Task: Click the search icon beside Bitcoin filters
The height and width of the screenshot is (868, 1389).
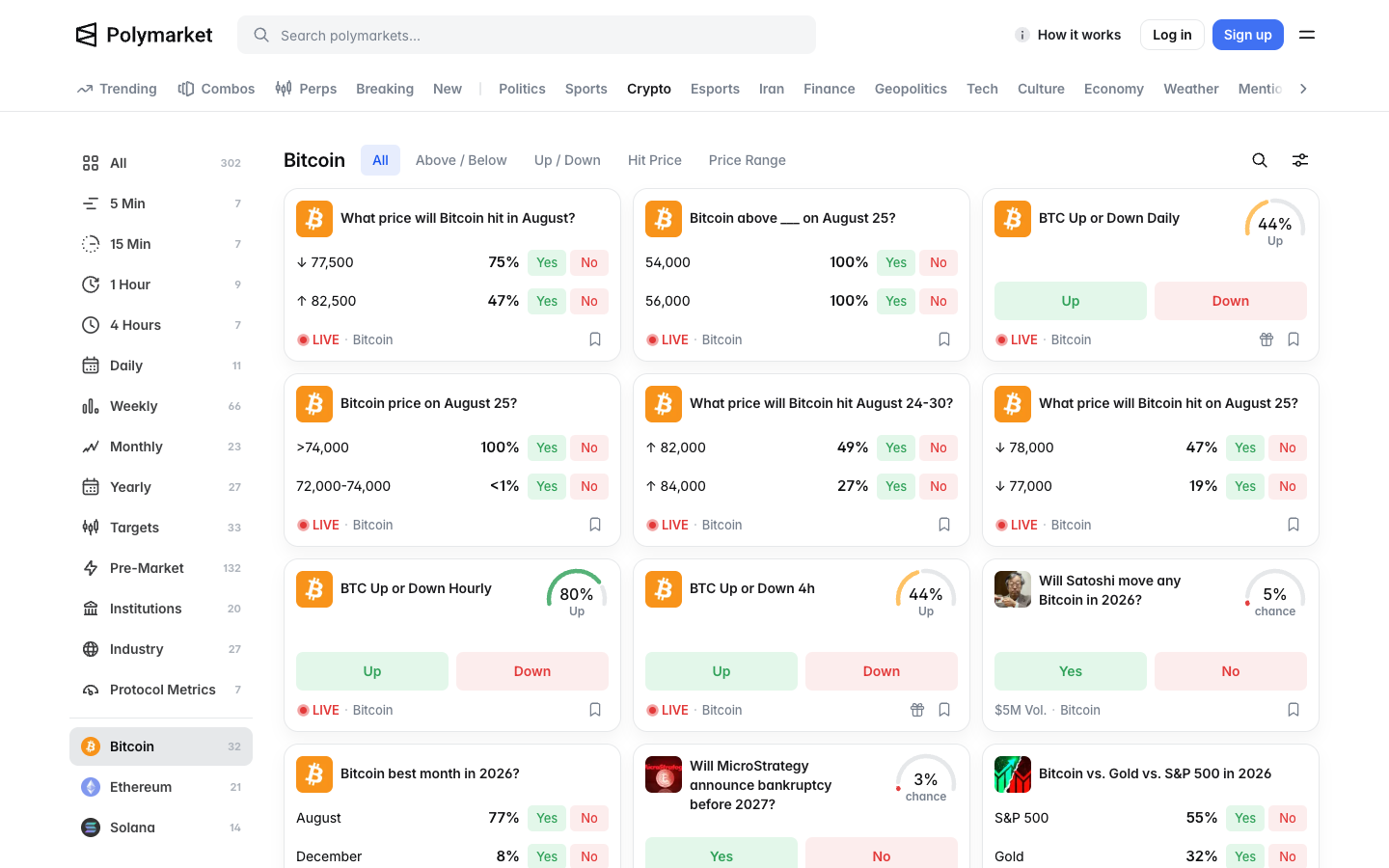Action: pyautogui.click(x=1260, y=160)
